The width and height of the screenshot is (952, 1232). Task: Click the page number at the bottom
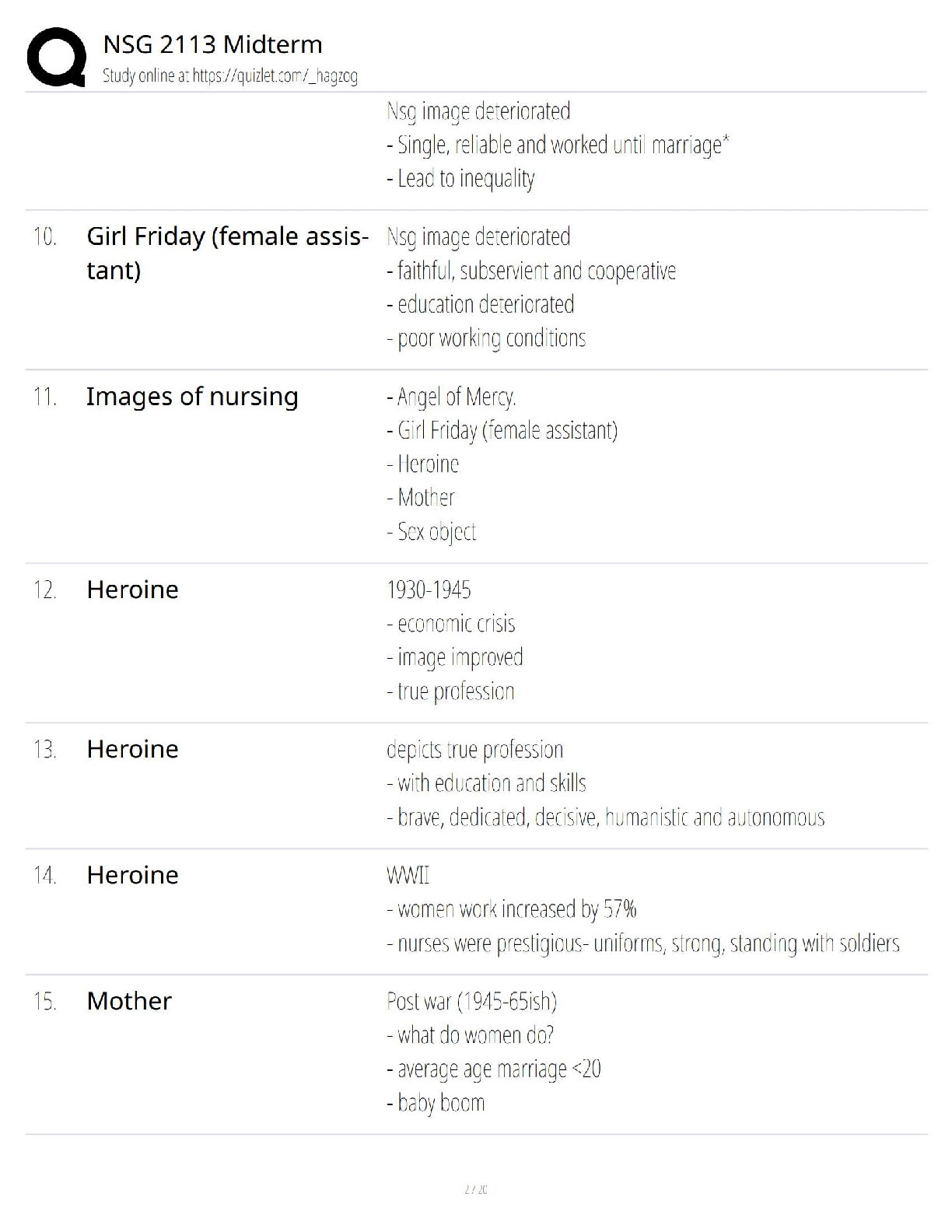pos(475,1189)
